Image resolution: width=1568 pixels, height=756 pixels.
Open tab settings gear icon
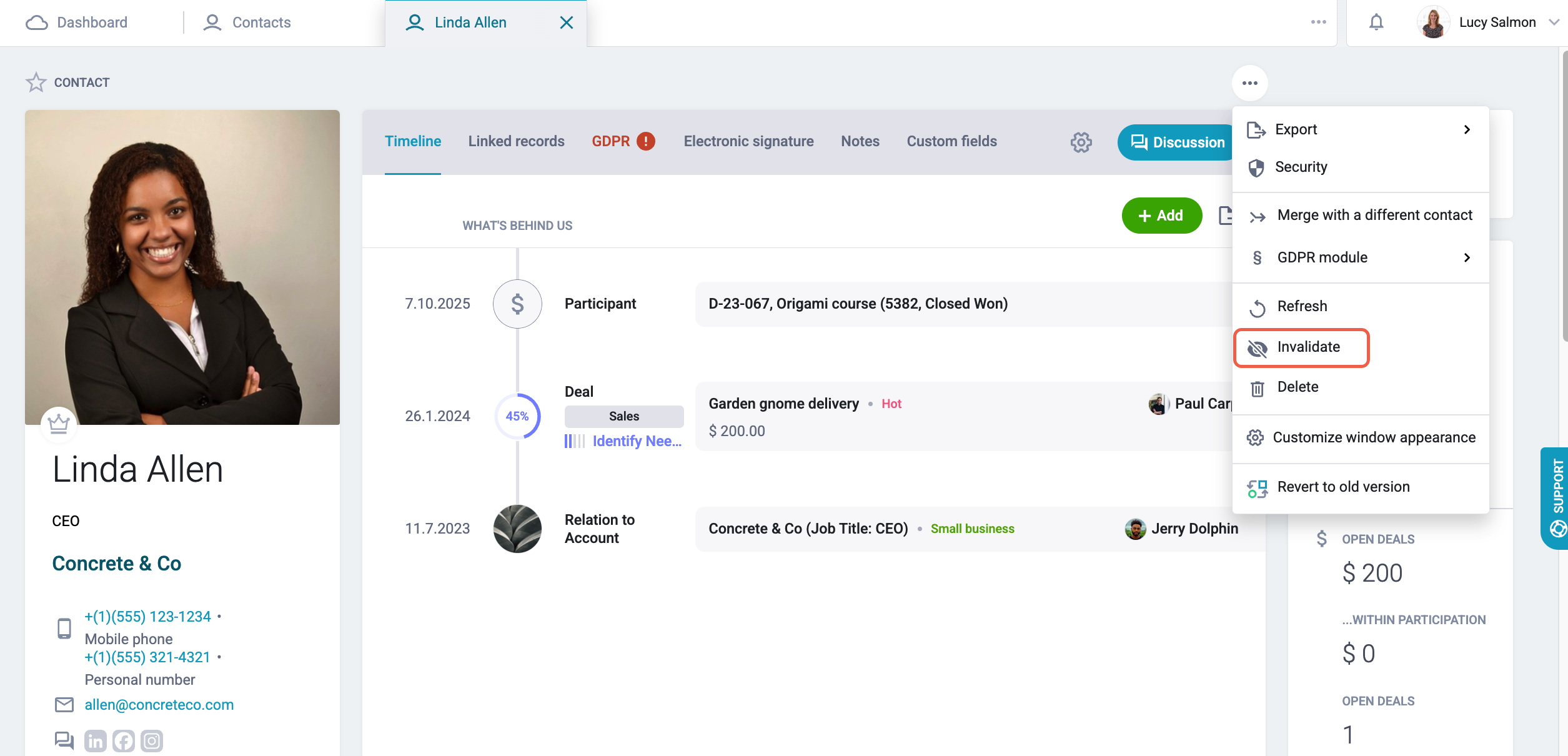coord(1081,142)
